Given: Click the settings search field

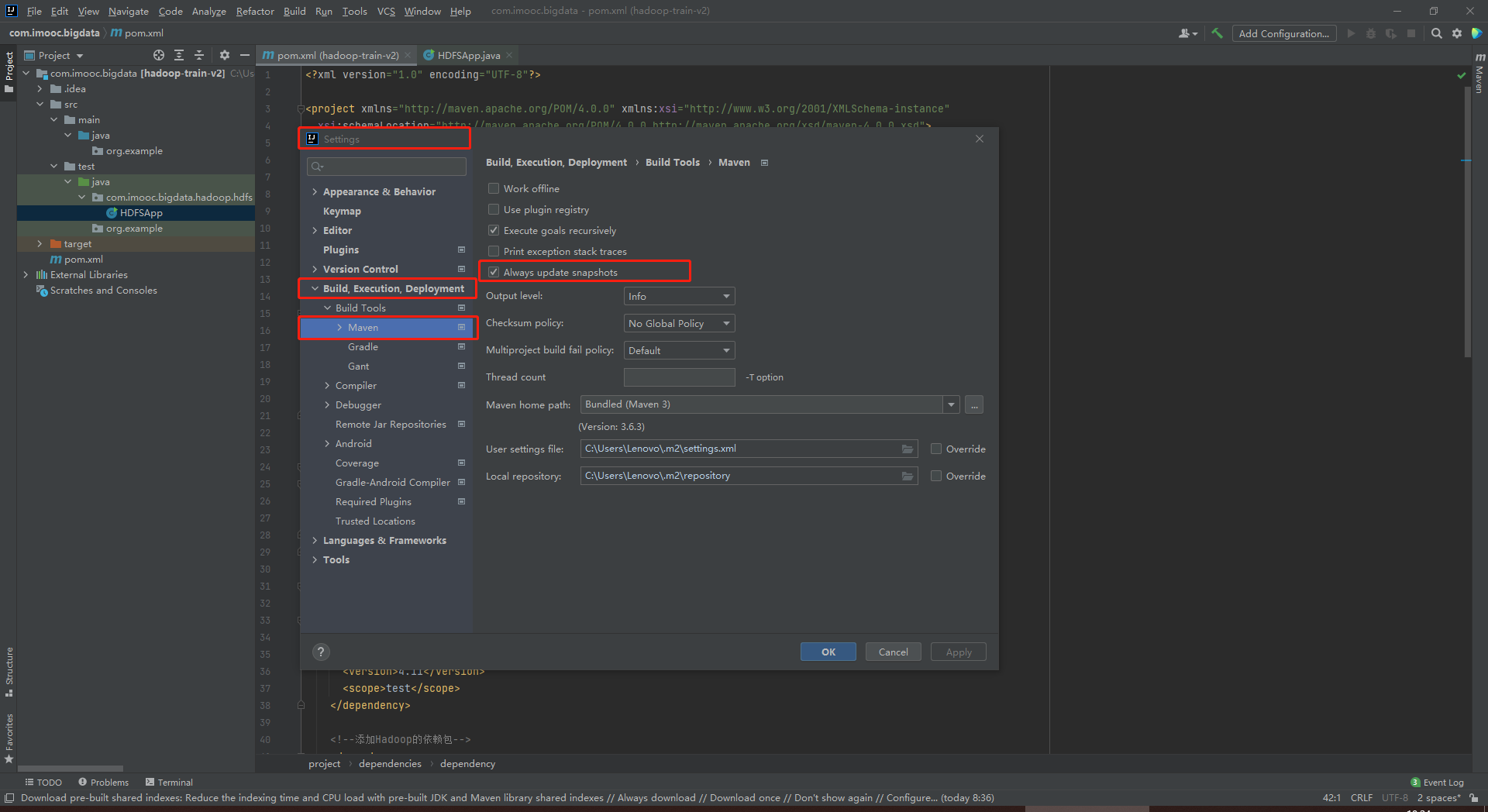Looking at the screenshot, I should click(x=387, y=167).
